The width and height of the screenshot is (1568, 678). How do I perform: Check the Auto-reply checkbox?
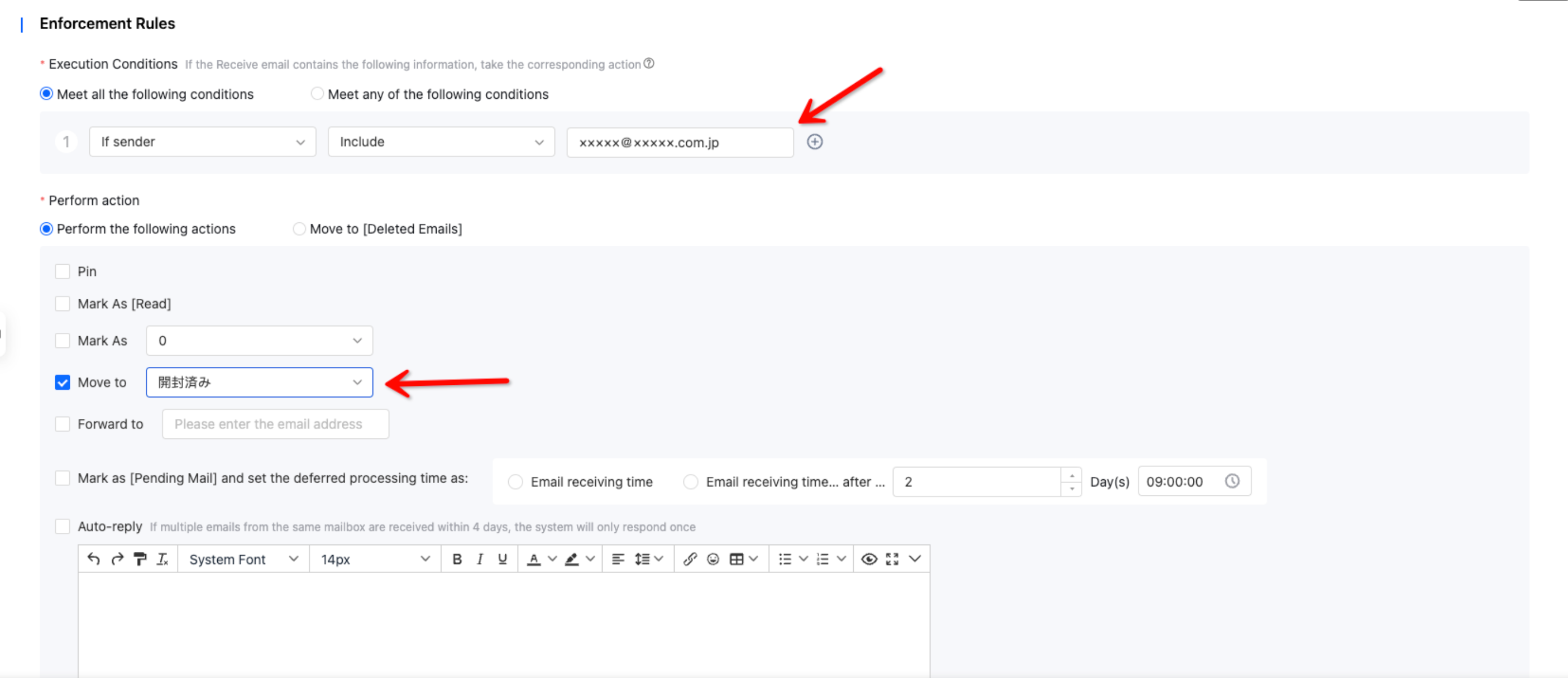coord(62,527)
